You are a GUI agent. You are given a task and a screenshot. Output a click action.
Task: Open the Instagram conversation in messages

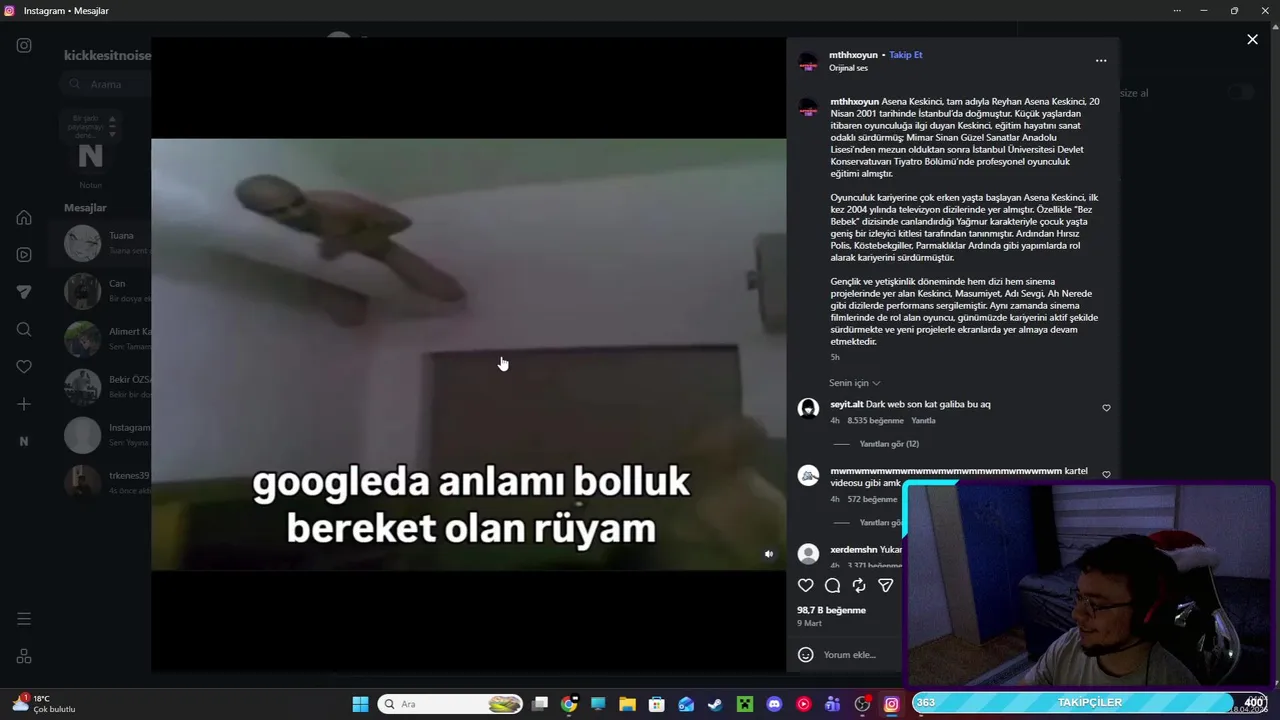coord(100,435)
